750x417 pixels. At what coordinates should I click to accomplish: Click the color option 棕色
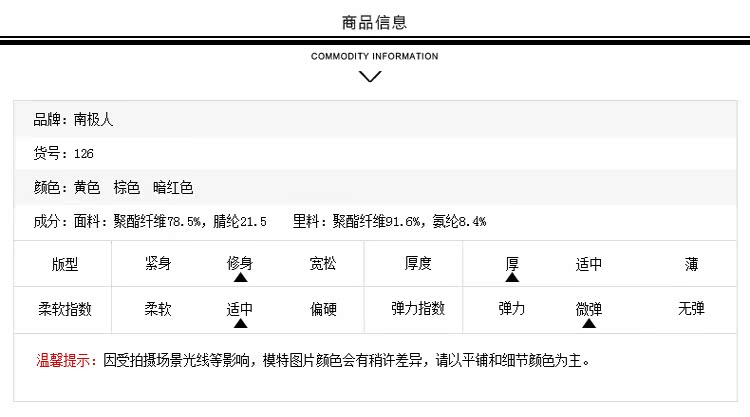point(127,187)
